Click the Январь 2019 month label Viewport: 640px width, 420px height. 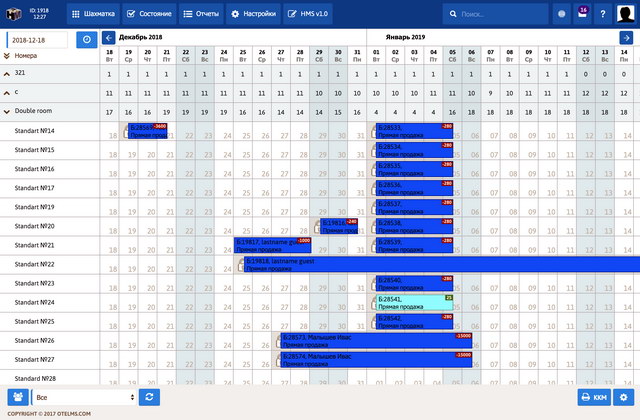[x=405, y=37]
